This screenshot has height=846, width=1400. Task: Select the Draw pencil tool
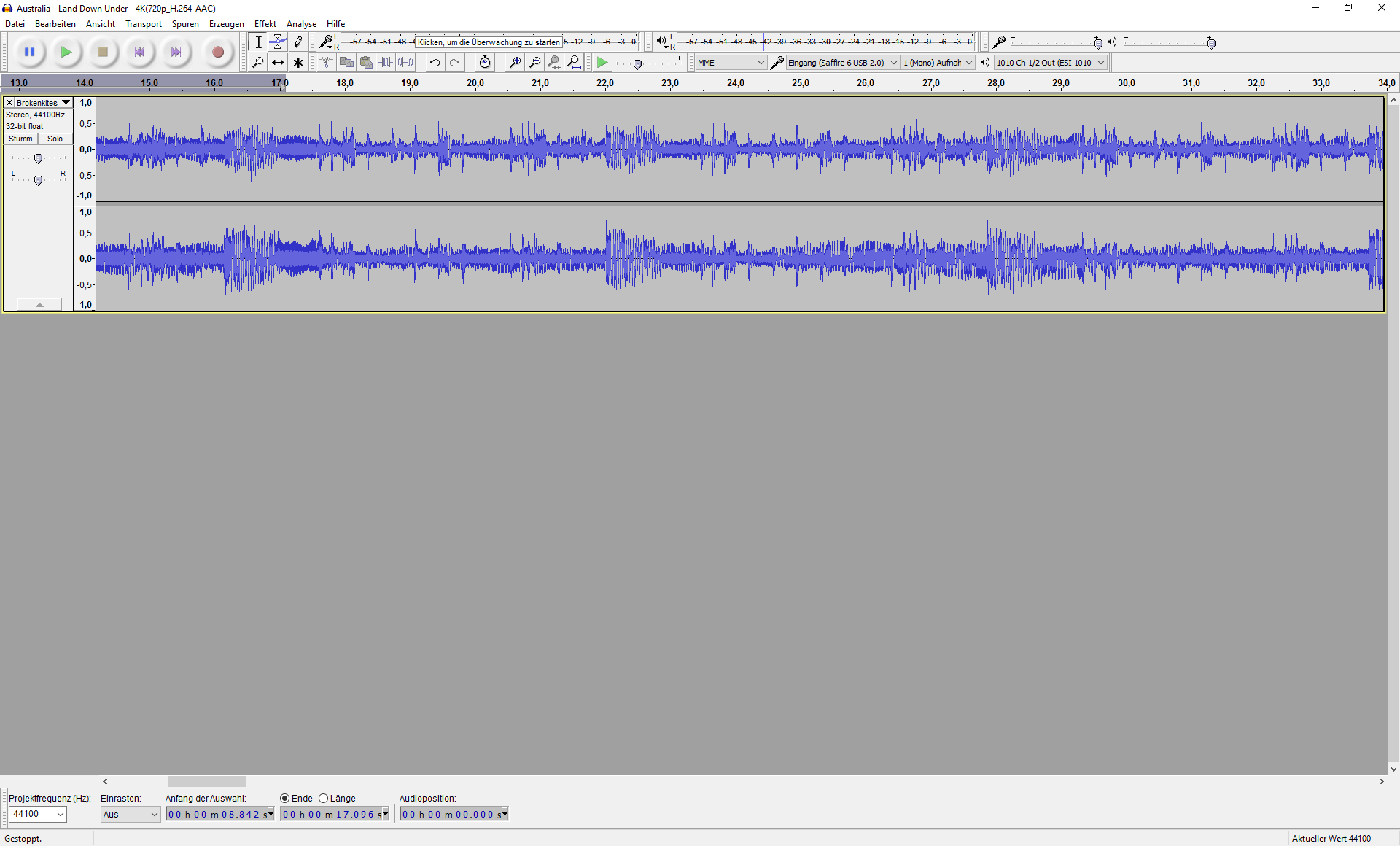click(298, 42)
